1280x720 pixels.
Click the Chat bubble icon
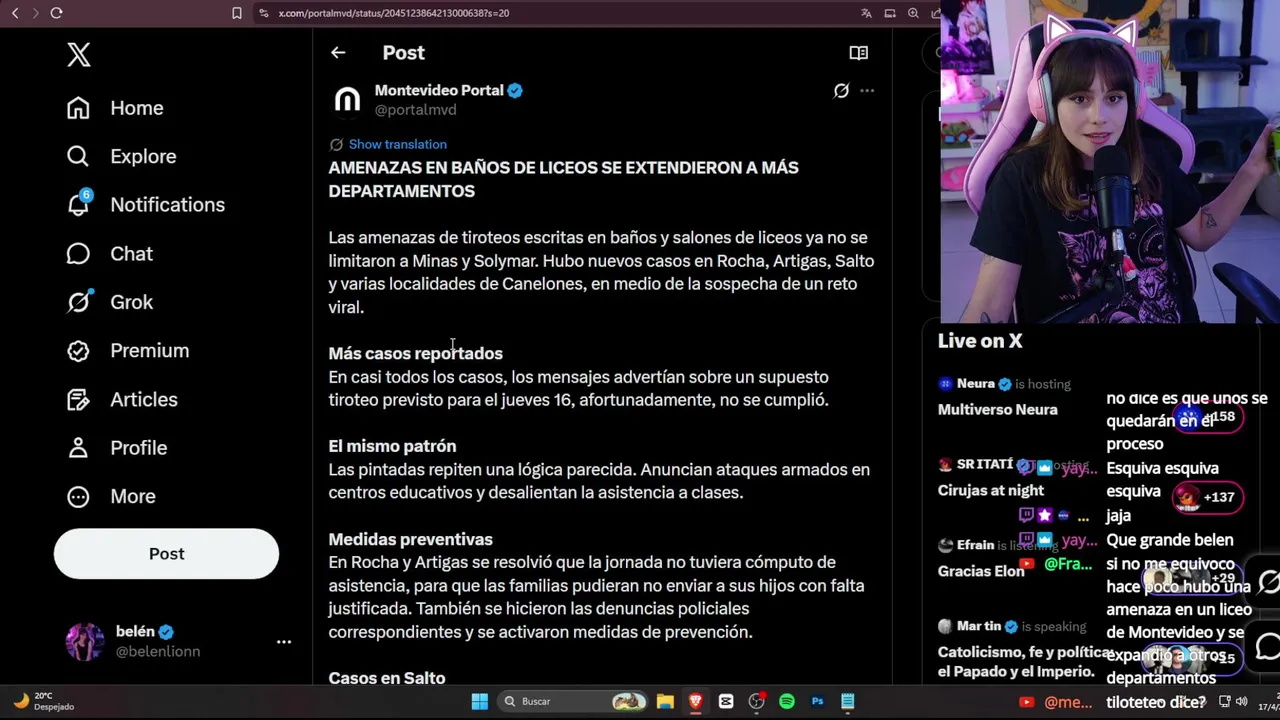78,254
